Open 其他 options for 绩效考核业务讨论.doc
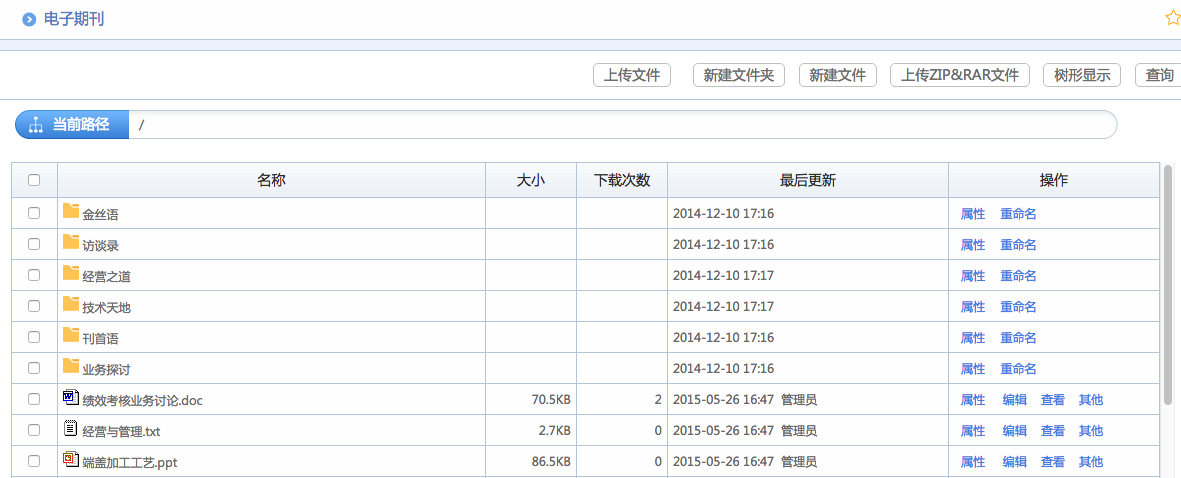Viewport: 1181px width, 478px height. click(1090, 399)
